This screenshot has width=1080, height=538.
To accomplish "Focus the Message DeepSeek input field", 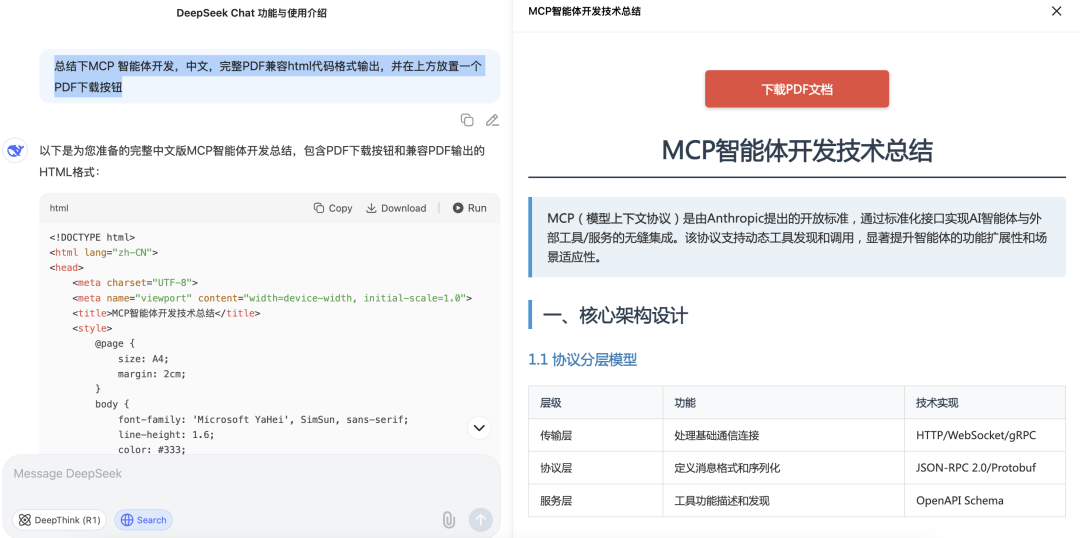I will click(x=251, y=474).
